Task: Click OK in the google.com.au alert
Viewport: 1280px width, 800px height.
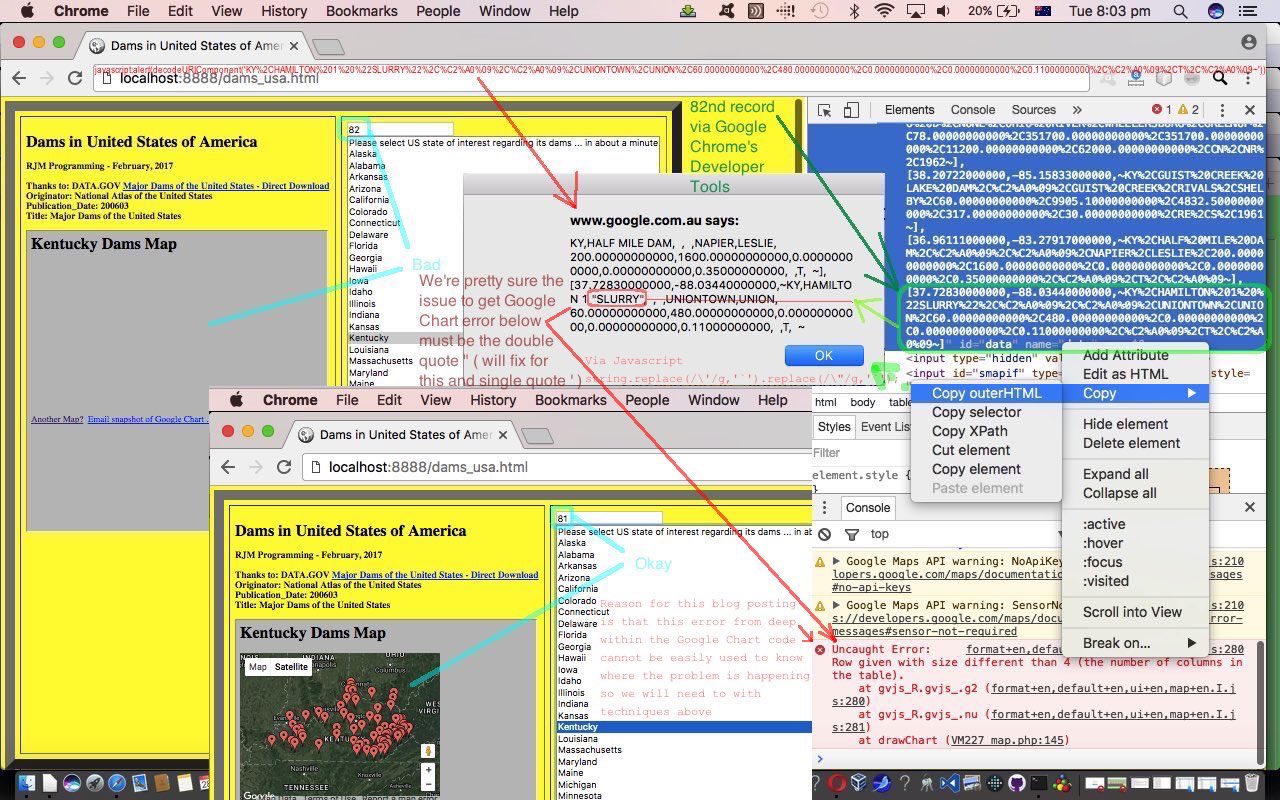Action: coord(824,355)
